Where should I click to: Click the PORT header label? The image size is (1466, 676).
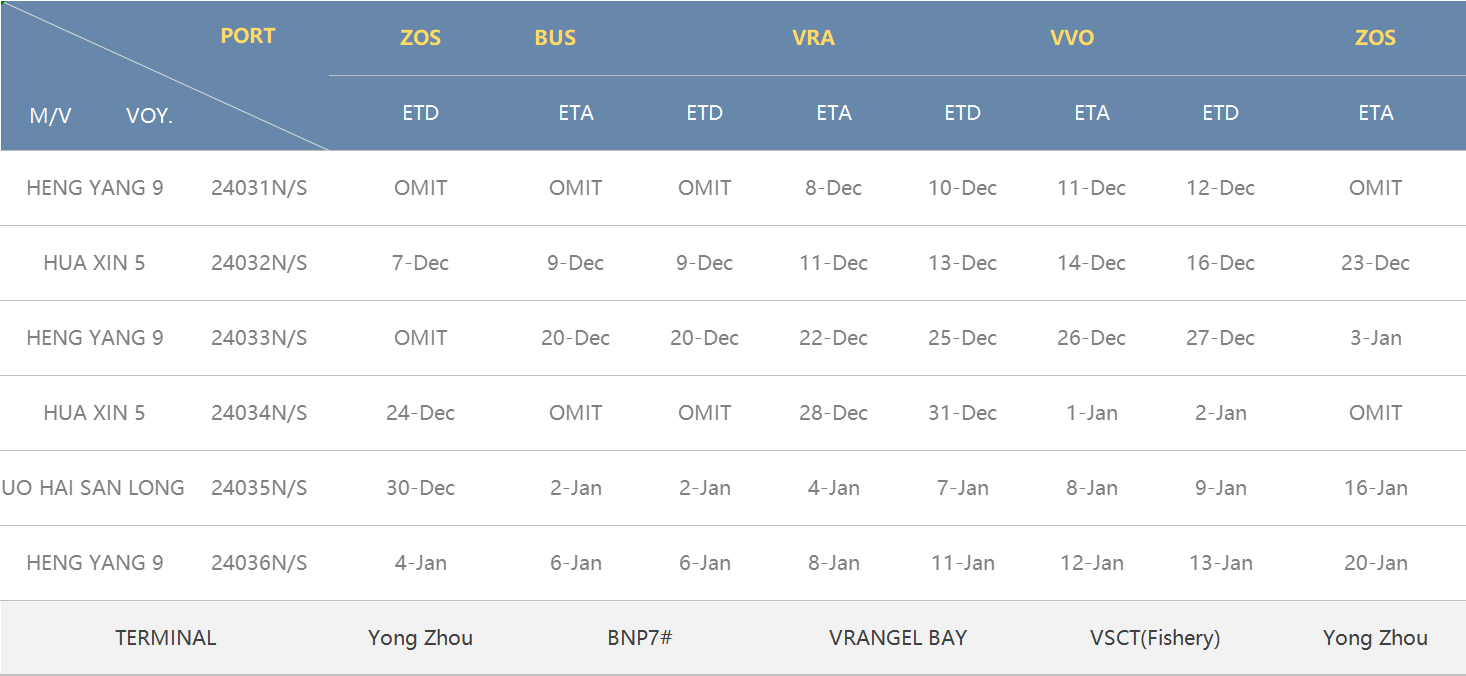[247, 36]
